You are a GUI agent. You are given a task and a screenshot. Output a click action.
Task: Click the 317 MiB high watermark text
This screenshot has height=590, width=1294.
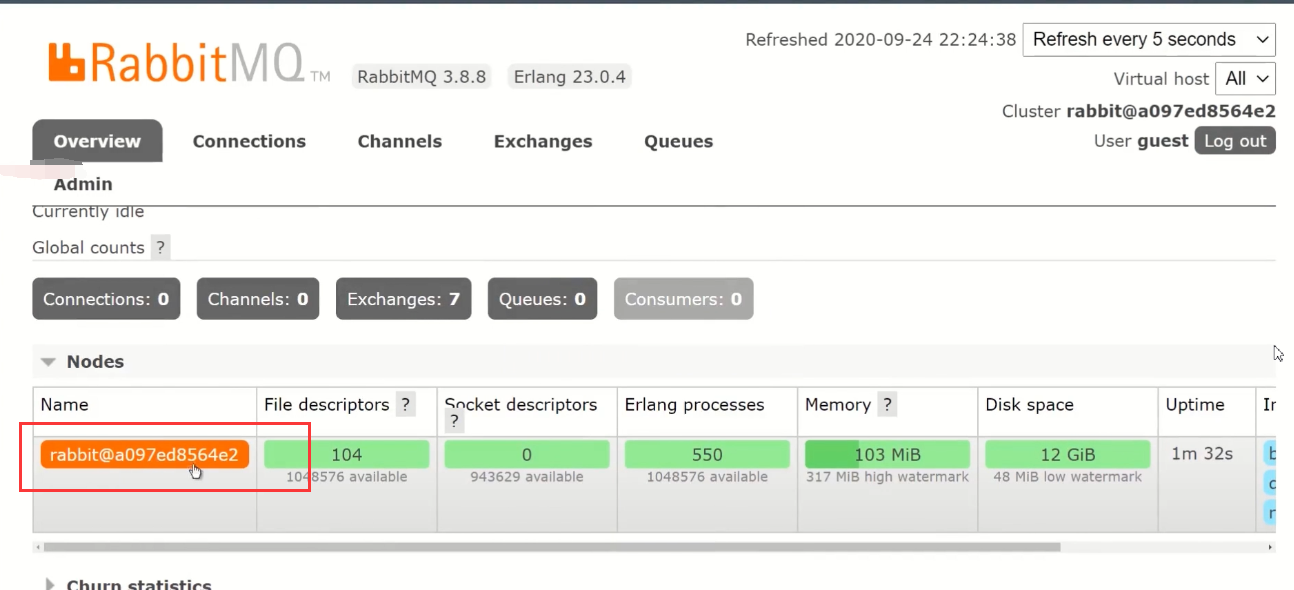(x=887, y=477)
